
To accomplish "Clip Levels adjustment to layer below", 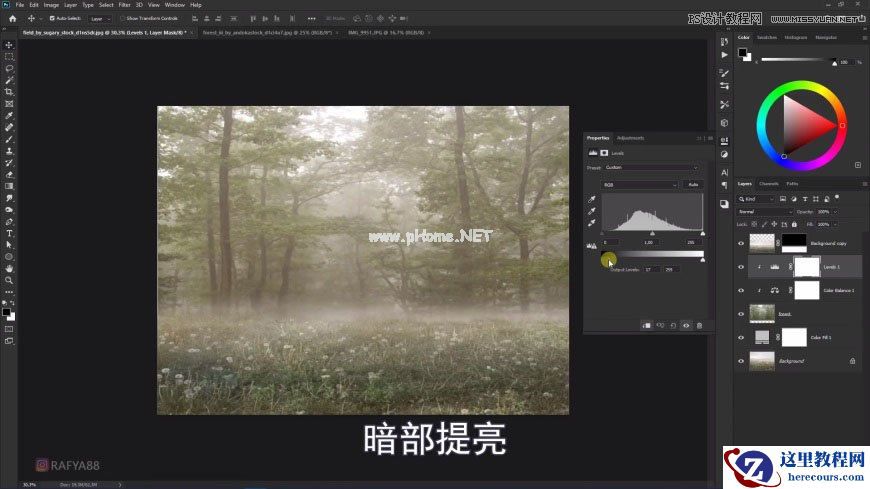I will click(646, 325).
